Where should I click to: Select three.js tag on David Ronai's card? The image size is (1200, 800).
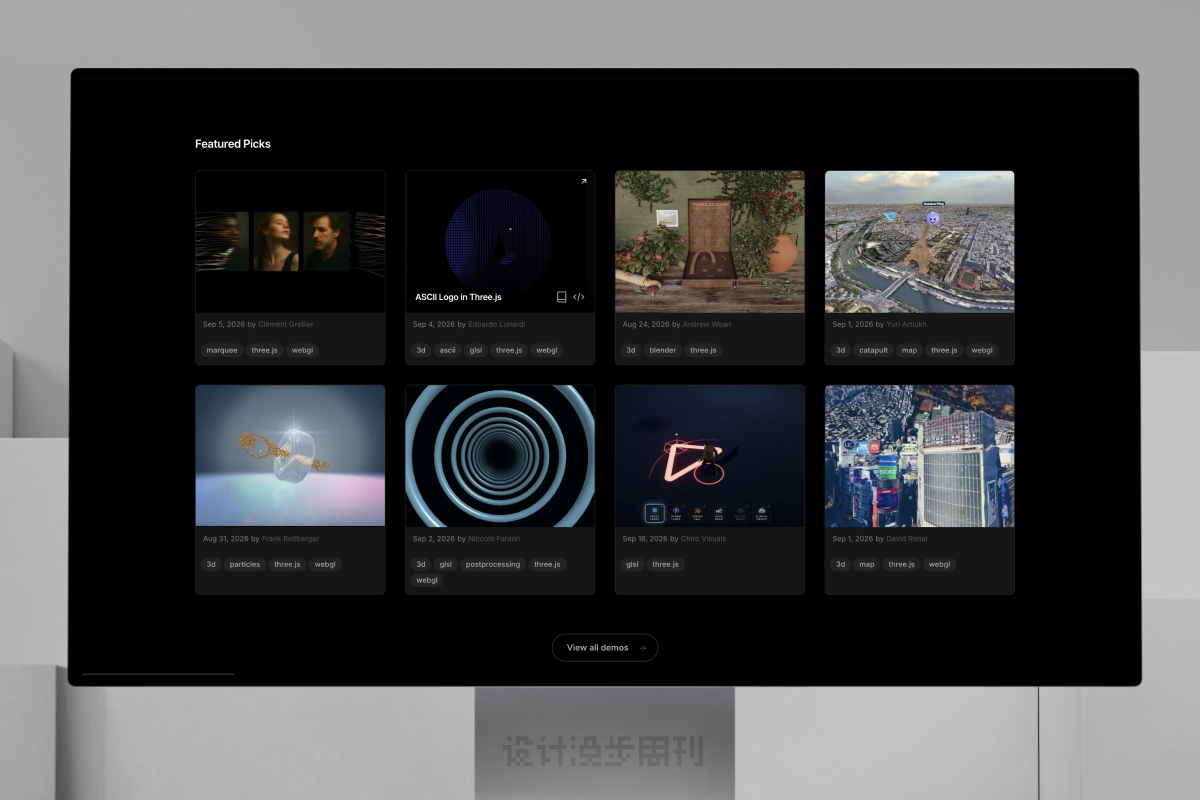click(x=901, y=564)
